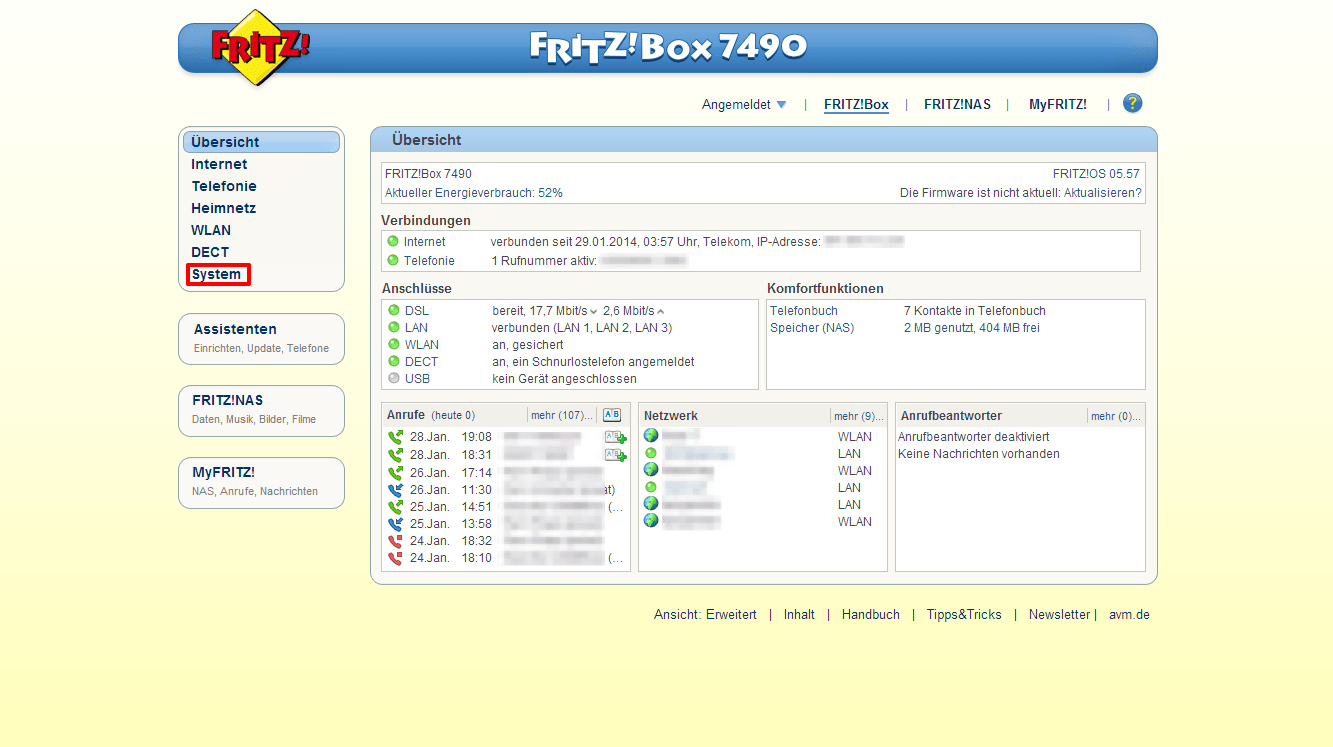Click Aktualisieren? firmware update link
The image size is (1333, 747).
pos(1102,193)
